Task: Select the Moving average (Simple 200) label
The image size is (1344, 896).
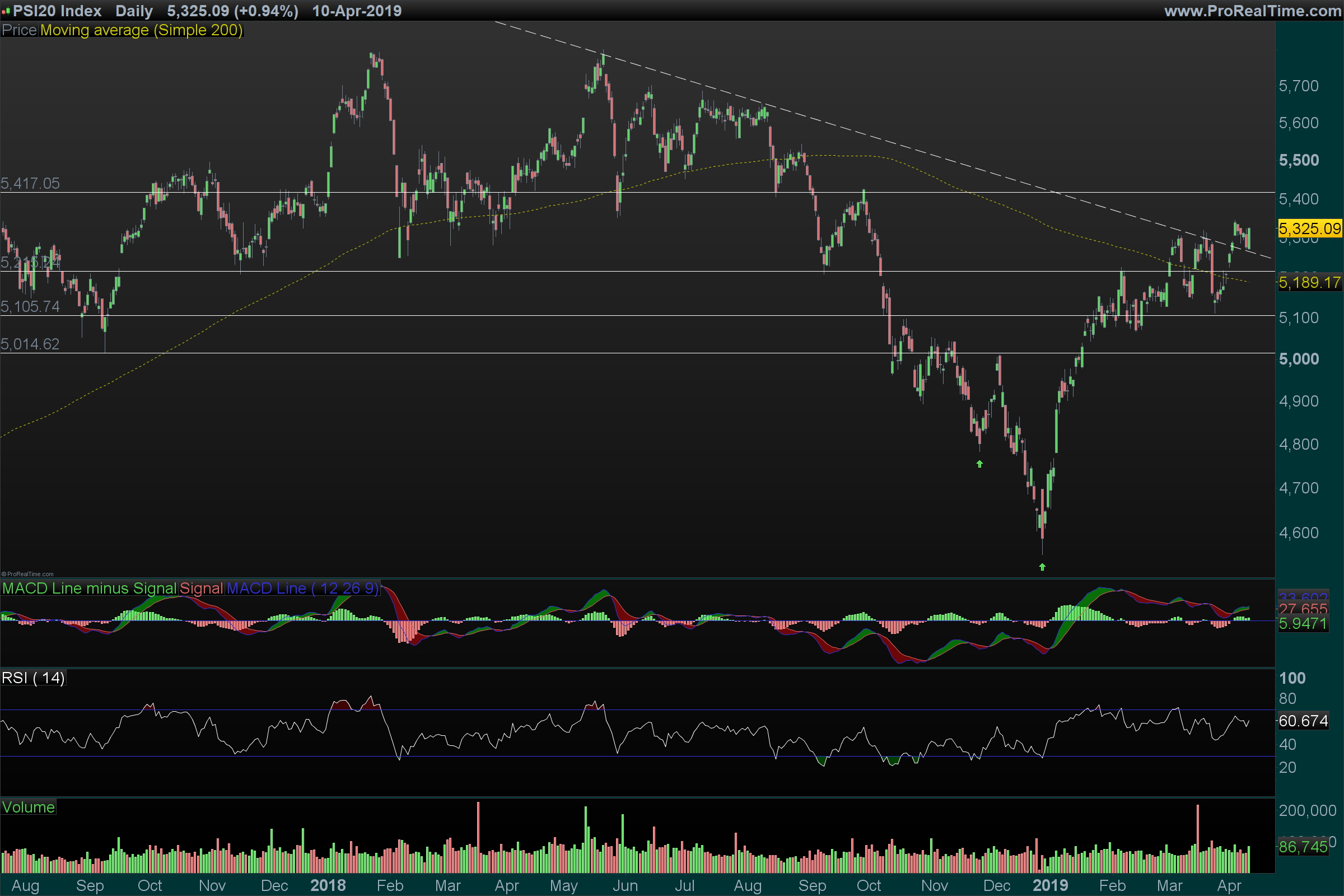Action: point(141,30)
